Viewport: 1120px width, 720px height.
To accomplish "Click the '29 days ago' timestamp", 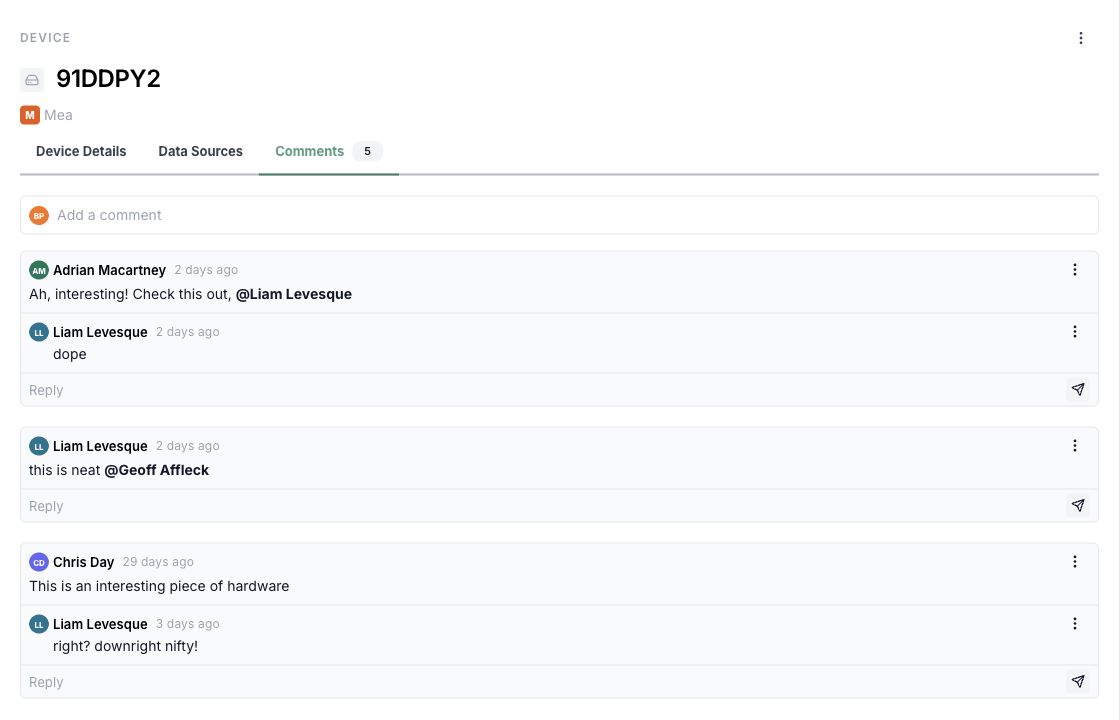I will (158, 562).
